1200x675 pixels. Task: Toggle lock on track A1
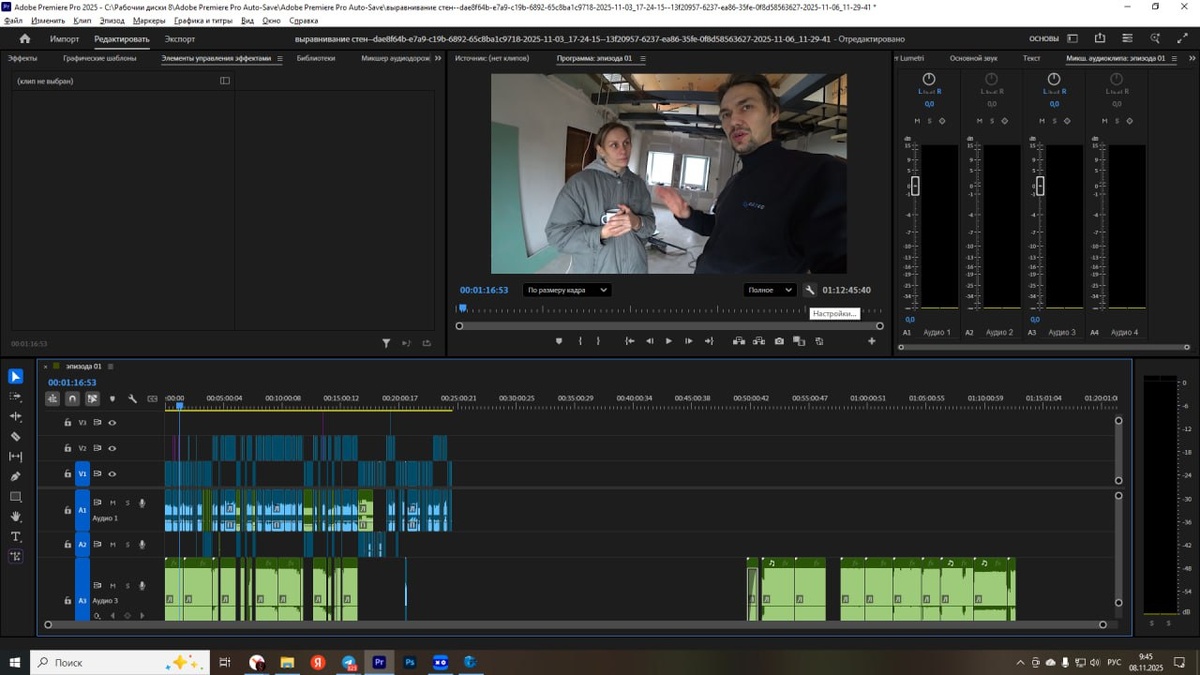tap(68, 510)
